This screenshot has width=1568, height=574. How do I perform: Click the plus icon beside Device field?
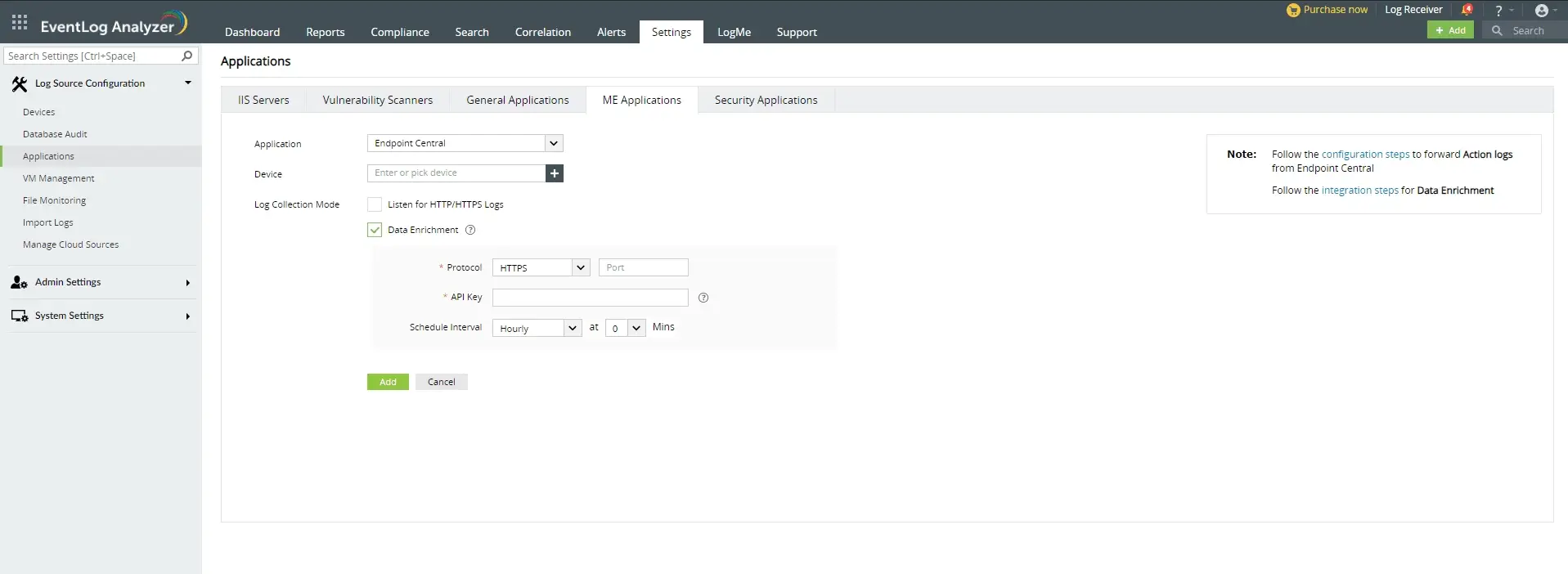pyautogui.click(x=555, y=173)
